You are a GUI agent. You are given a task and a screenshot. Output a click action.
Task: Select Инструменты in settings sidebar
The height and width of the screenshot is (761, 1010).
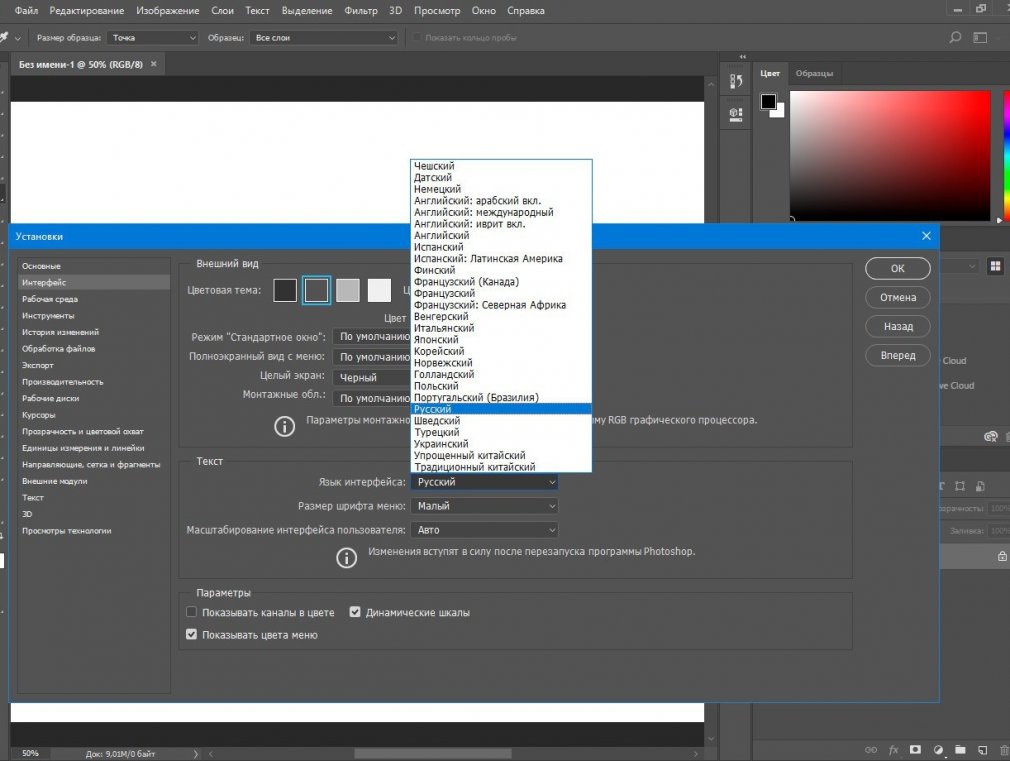point(94,315)
